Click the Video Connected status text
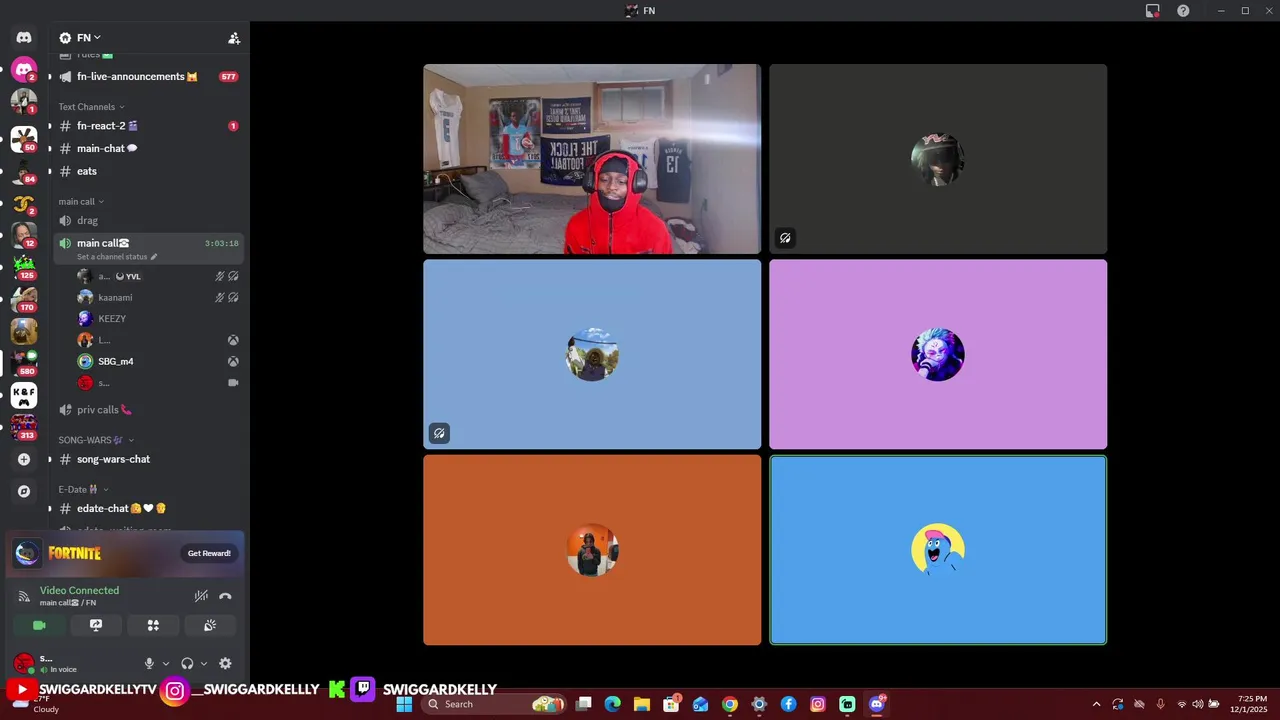The image size is (1280, 720). pyautogui.click(x=79, y=591)
